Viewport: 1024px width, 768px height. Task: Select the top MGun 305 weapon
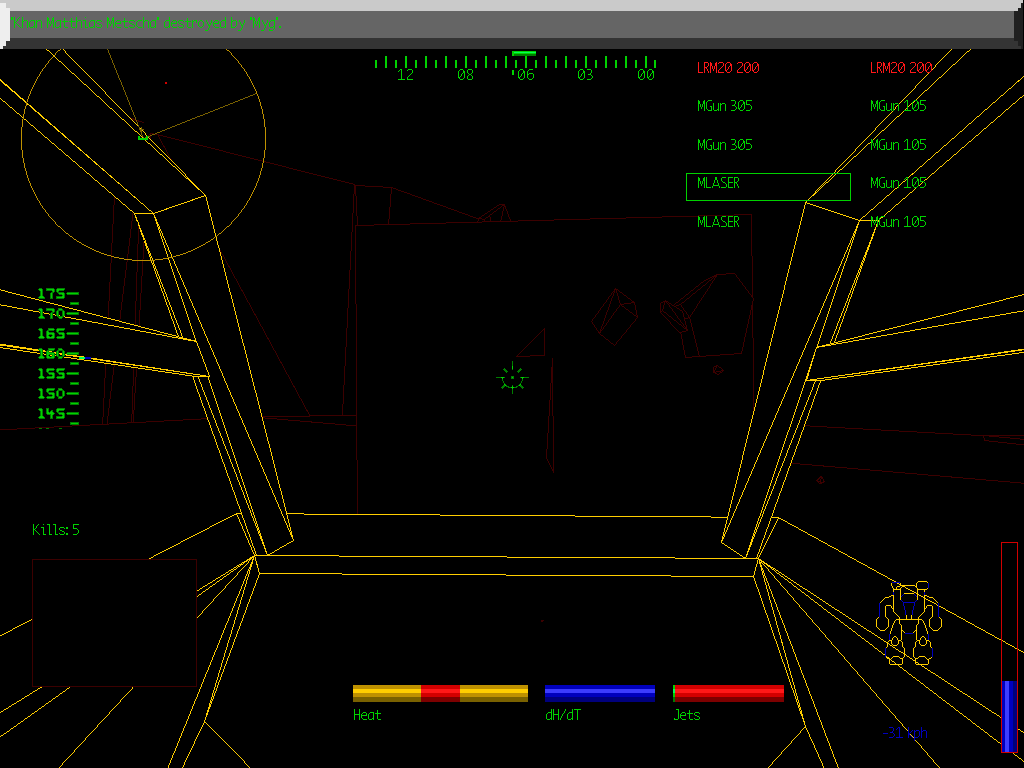tap(724, 106)
